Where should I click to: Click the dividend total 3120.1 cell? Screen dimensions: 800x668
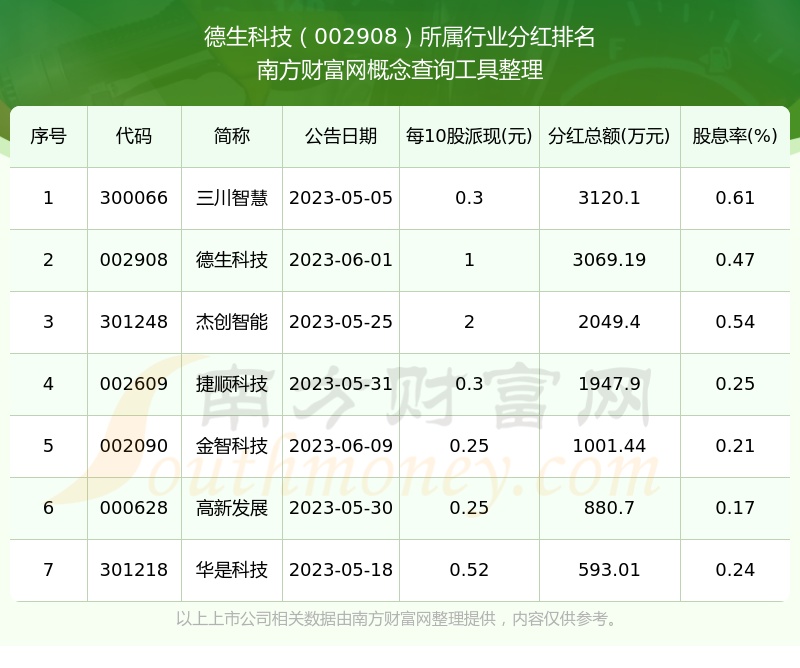pos(609,198)
